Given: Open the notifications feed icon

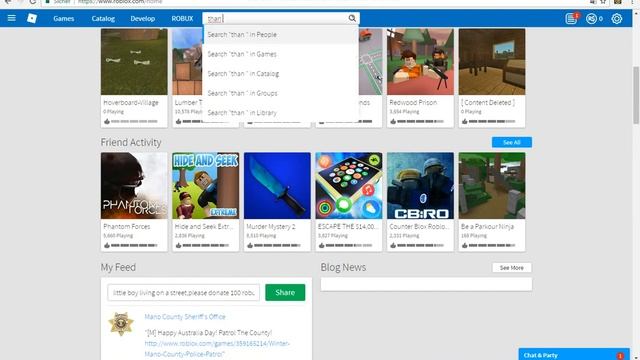Looking at the screenshot, I should coord(572,18).
